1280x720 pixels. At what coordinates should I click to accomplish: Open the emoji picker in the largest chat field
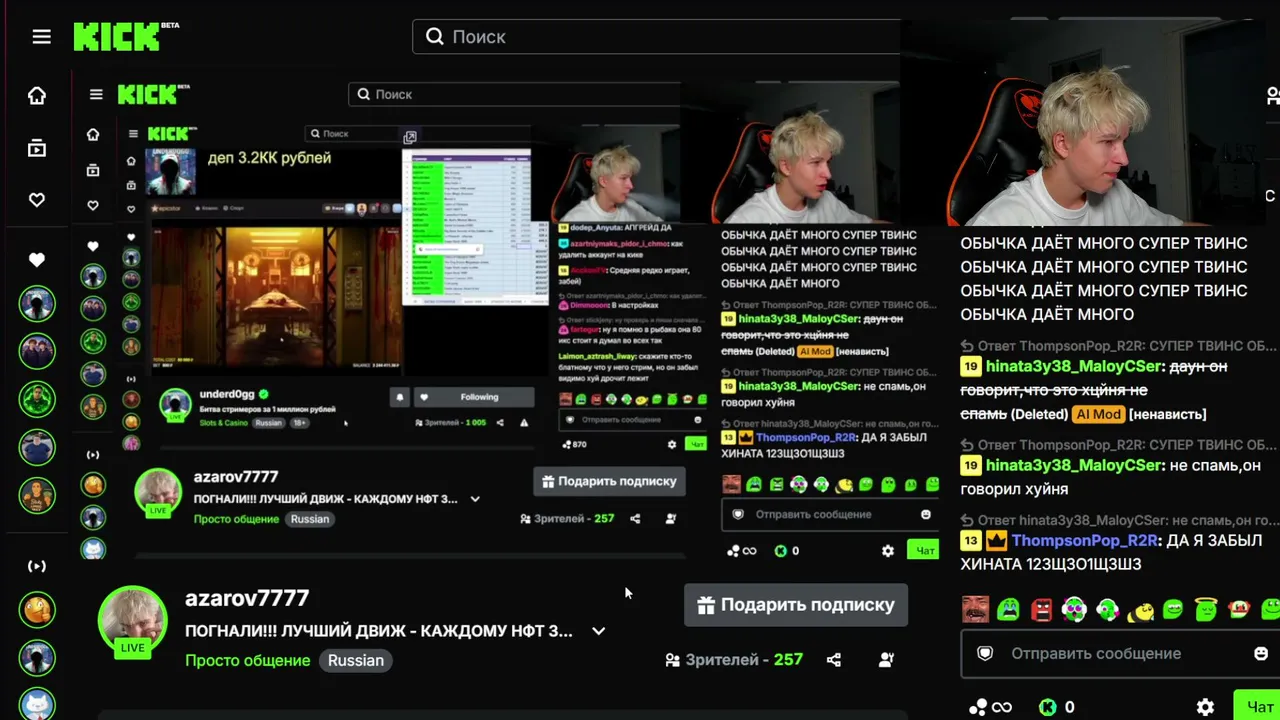point(1261,654)
